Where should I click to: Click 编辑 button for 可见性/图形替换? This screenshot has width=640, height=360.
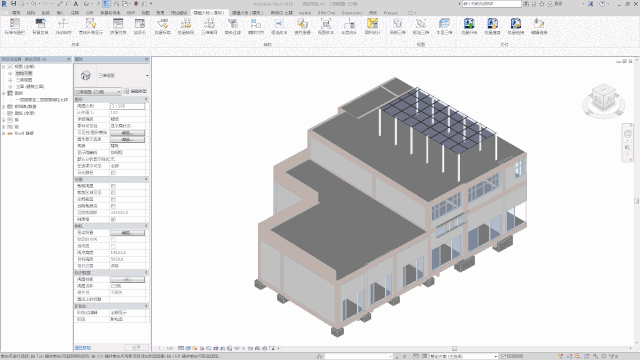[127, 133]
